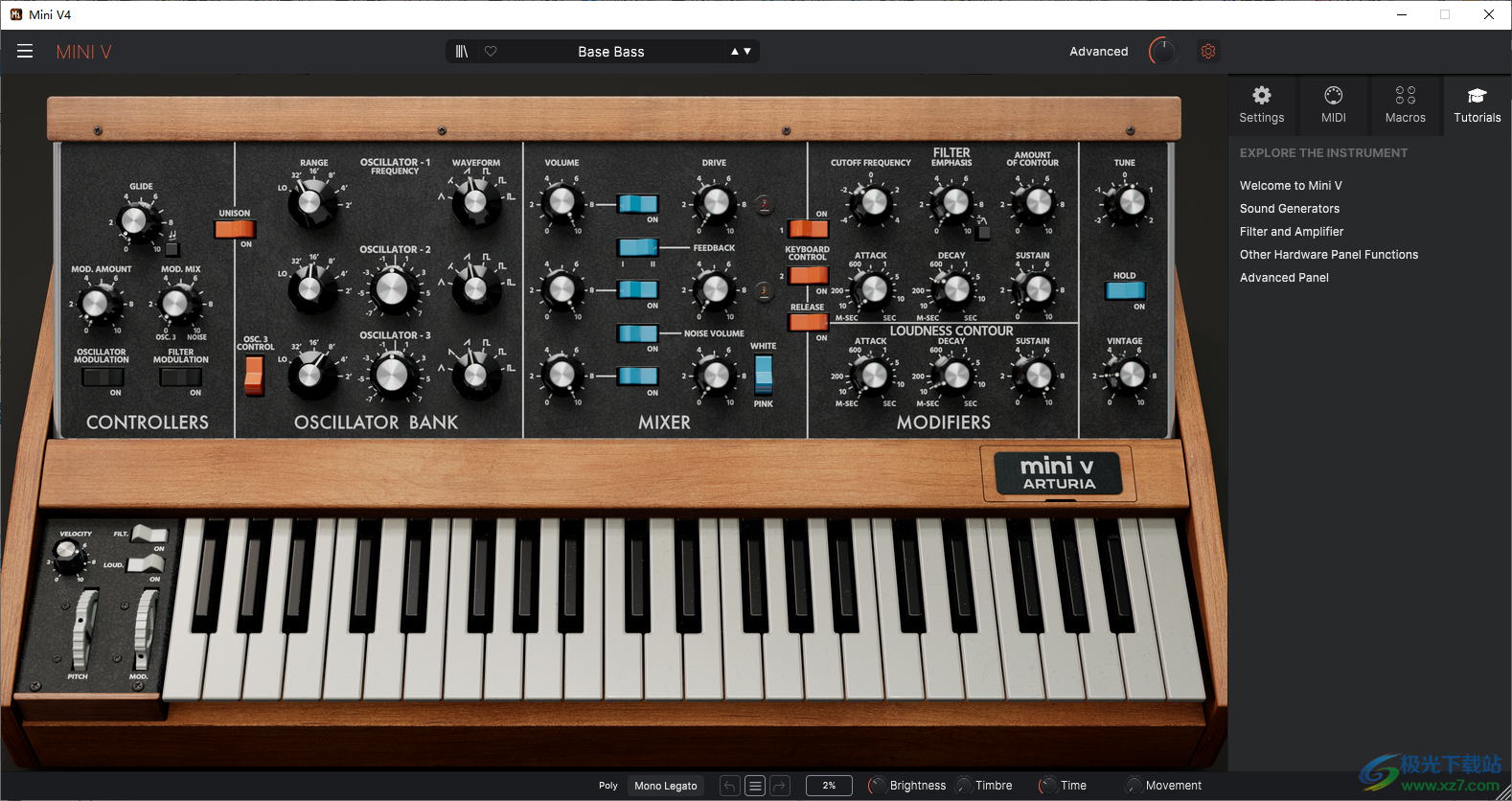This screenshot has width=1512, height=801.
Task: Click the Drive knob
Action: 715,202
